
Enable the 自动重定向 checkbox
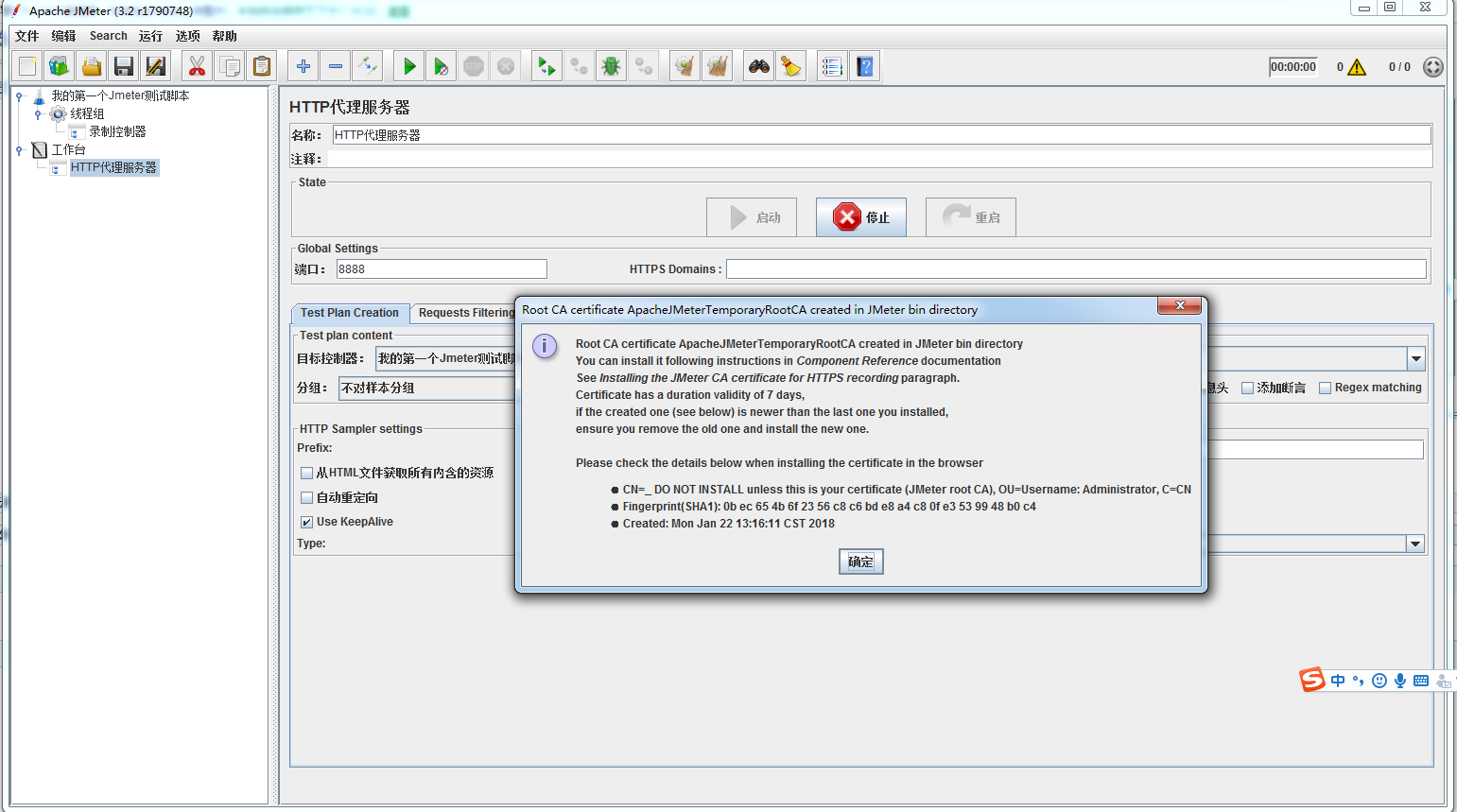pos(306,497)
